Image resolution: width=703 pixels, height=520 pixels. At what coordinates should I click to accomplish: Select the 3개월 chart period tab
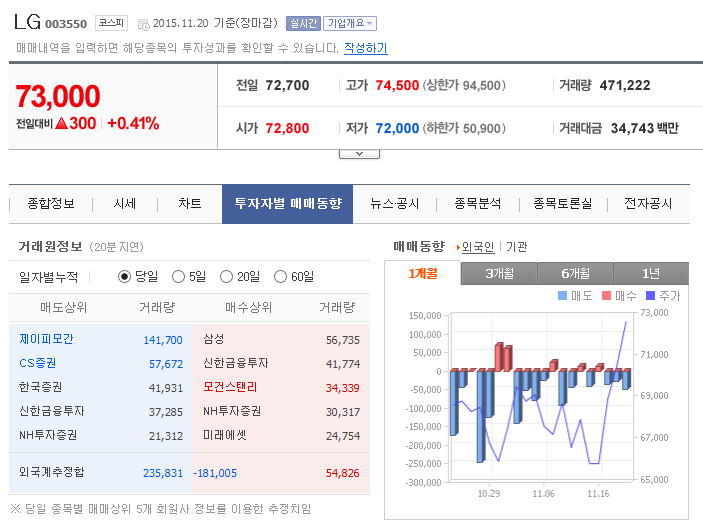(499, 273)
